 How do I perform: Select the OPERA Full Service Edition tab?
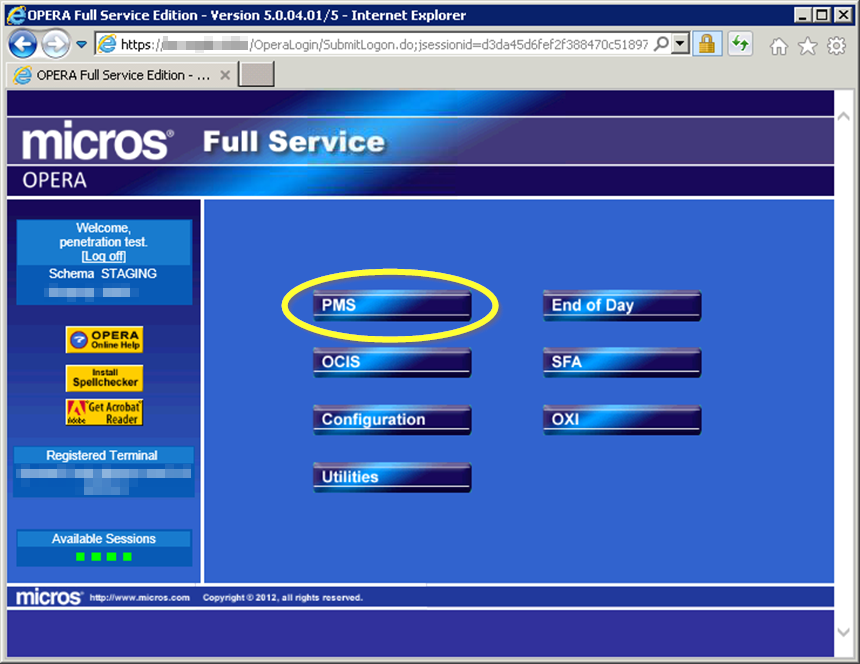coord(110,75)
